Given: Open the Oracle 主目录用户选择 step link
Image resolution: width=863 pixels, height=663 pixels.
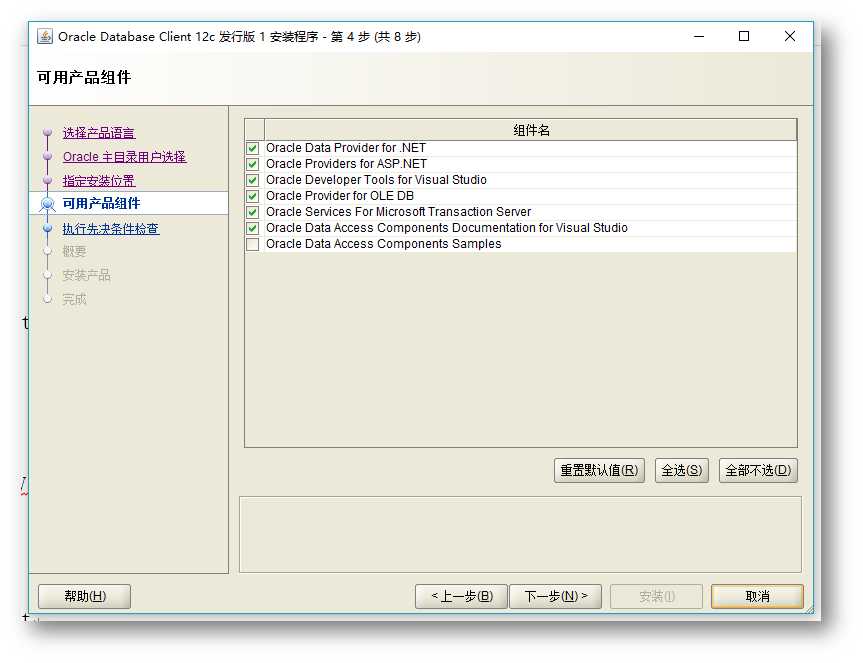Looking at the screenshot, I should (124, 157).
